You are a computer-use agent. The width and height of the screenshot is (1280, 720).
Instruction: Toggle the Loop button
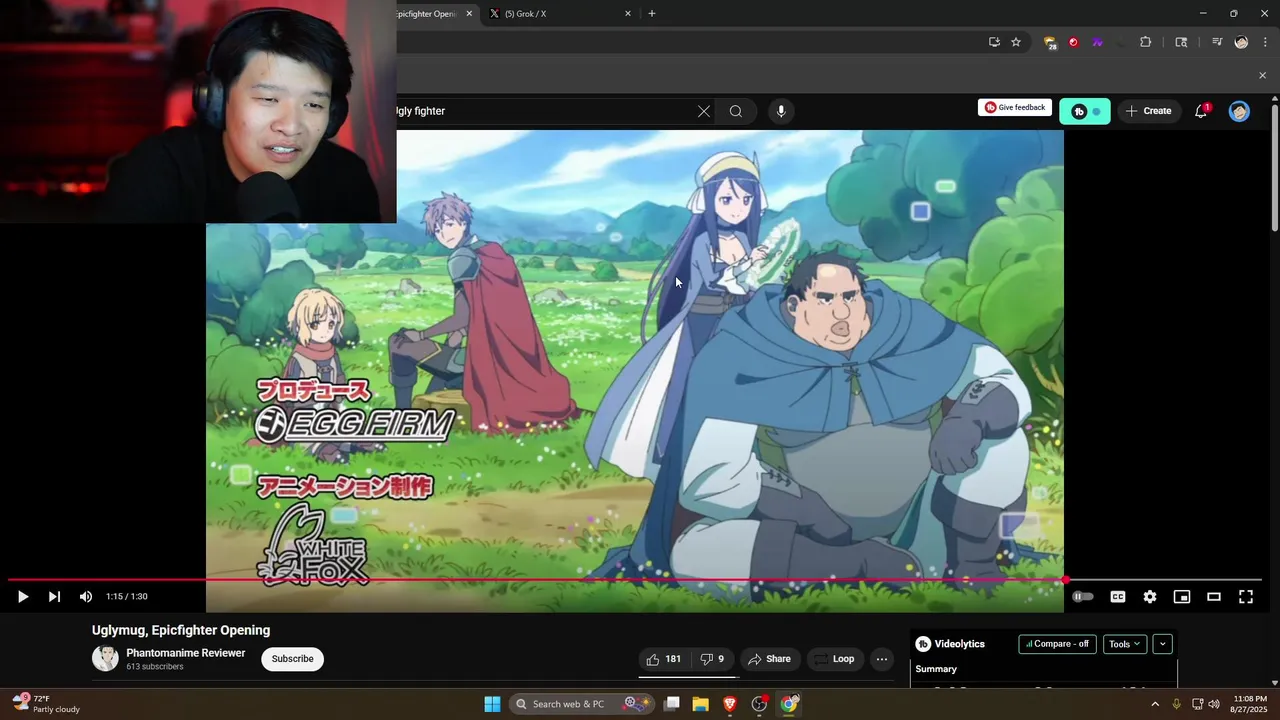click(833, 659)
